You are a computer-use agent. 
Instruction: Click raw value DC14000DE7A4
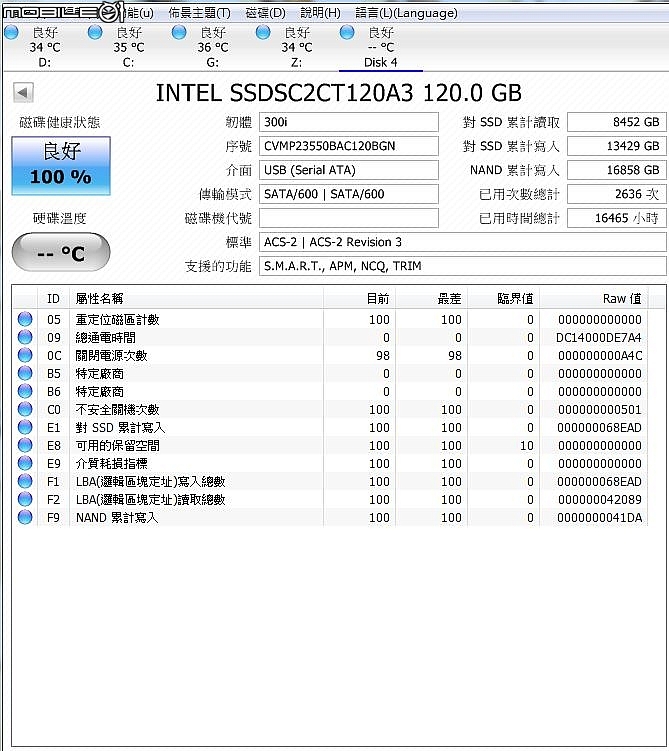[x=599, y=338]
